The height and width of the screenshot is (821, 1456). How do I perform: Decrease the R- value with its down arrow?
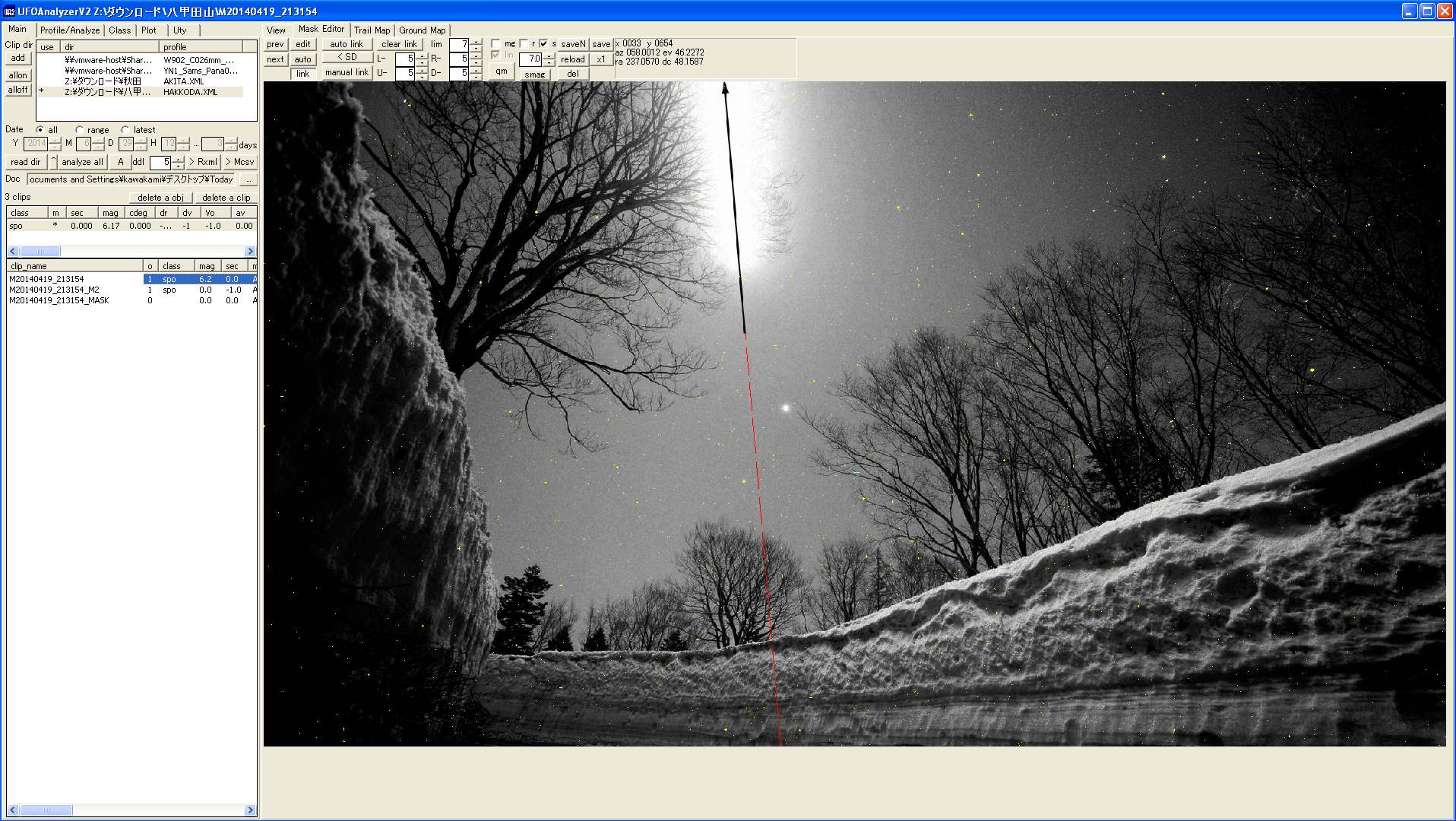coord(476,62)
